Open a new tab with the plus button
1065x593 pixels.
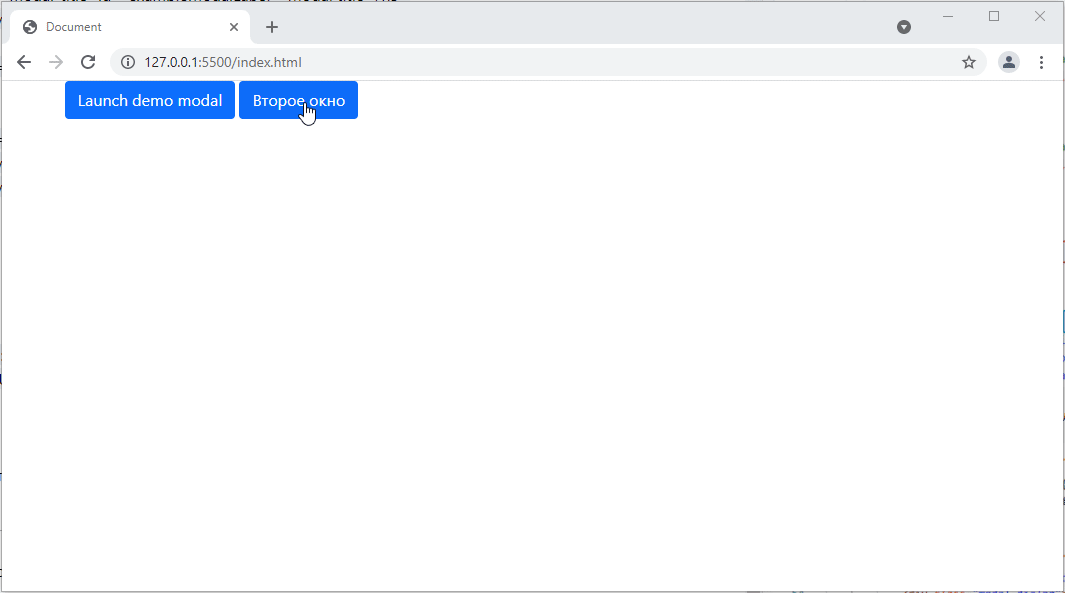pos(272,27)
